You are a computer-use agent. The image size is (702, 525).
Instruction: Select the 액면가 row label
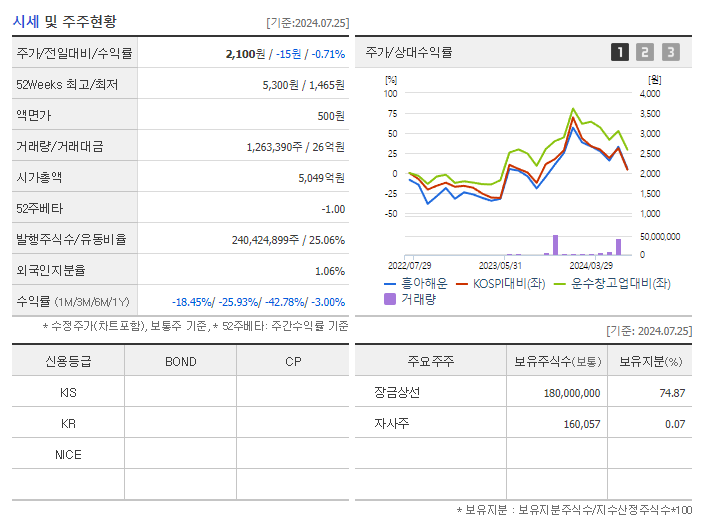tap(34, 115)
